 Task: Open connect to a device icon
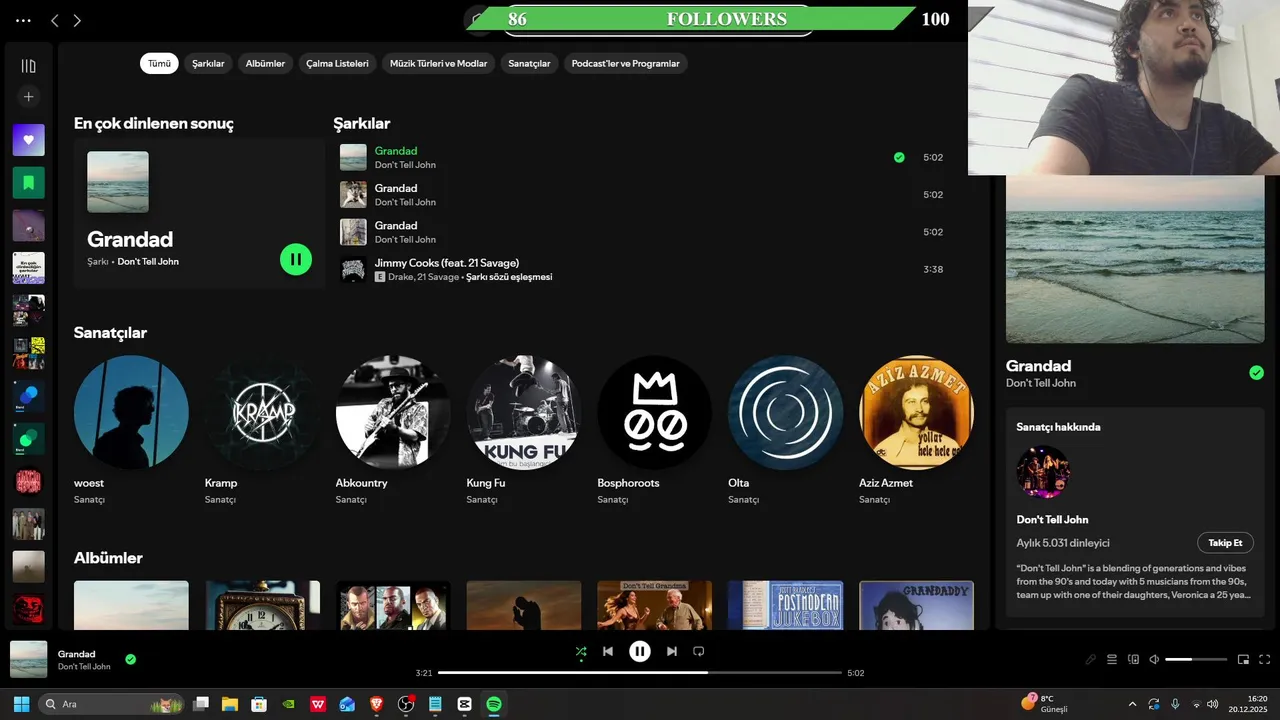click(x=1133, y=659)
